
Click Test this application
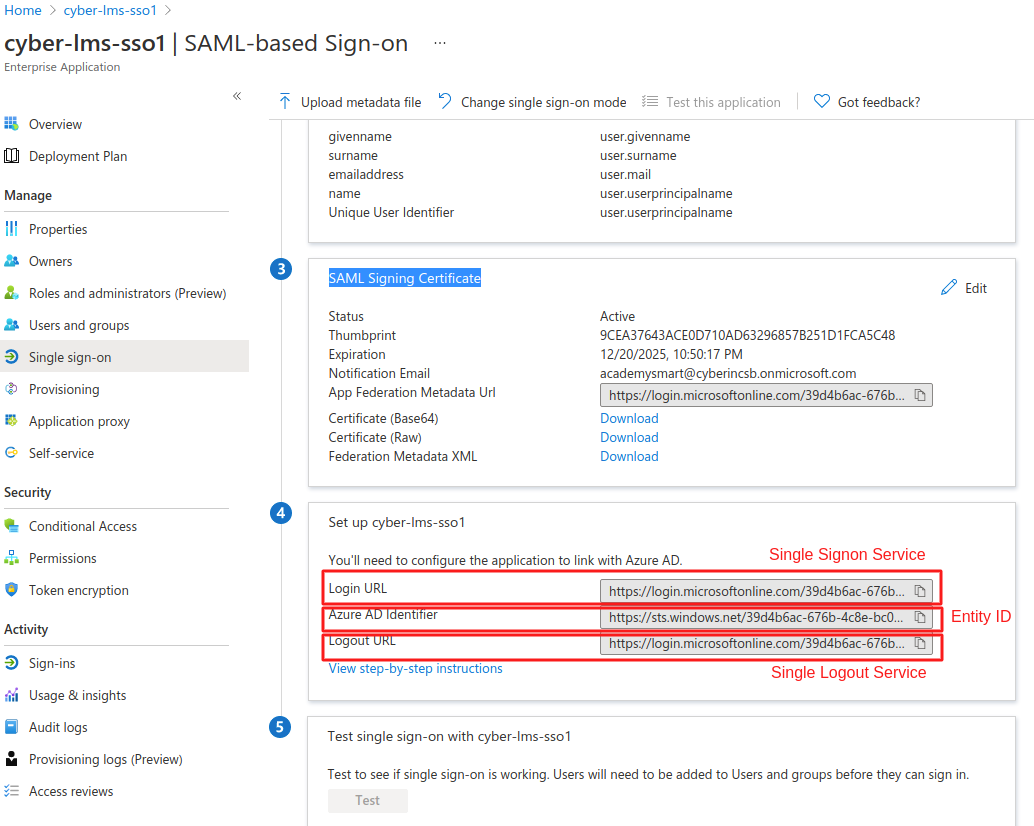tap(712, 102)
